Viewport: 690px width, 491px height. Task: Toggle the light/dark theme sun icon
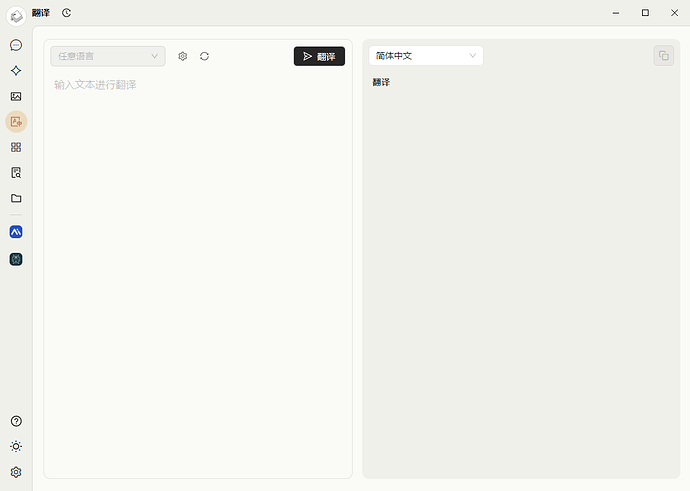coord(16,447)
